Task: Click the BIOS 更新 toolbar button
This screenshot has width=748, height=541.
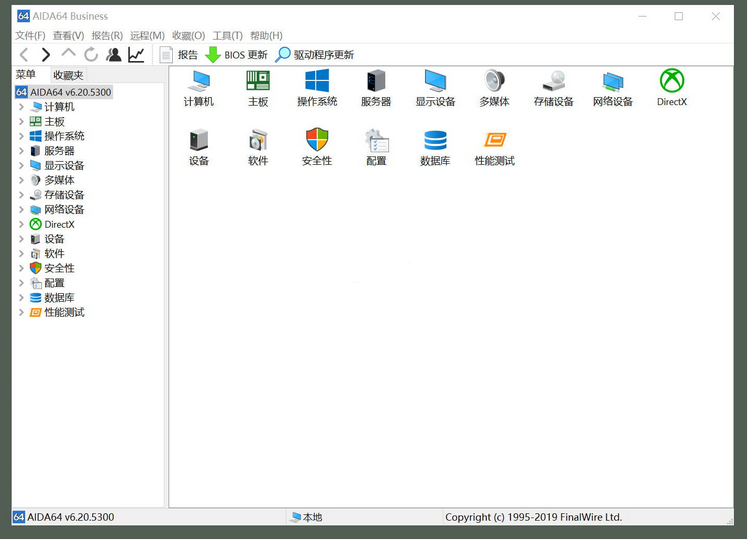Action: tap(236, 55)
